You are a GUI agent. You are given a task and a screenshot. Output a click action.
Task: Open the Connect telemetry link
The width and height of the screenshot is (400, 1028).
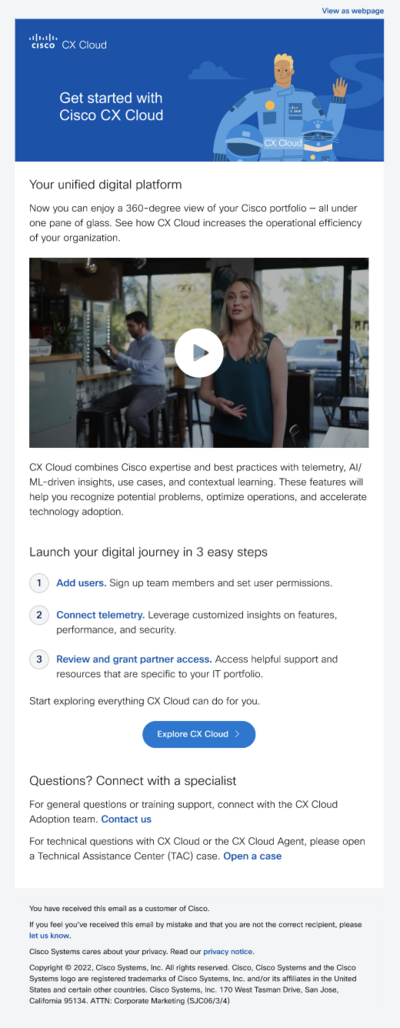pyautogui.click(x=100, y=616)
